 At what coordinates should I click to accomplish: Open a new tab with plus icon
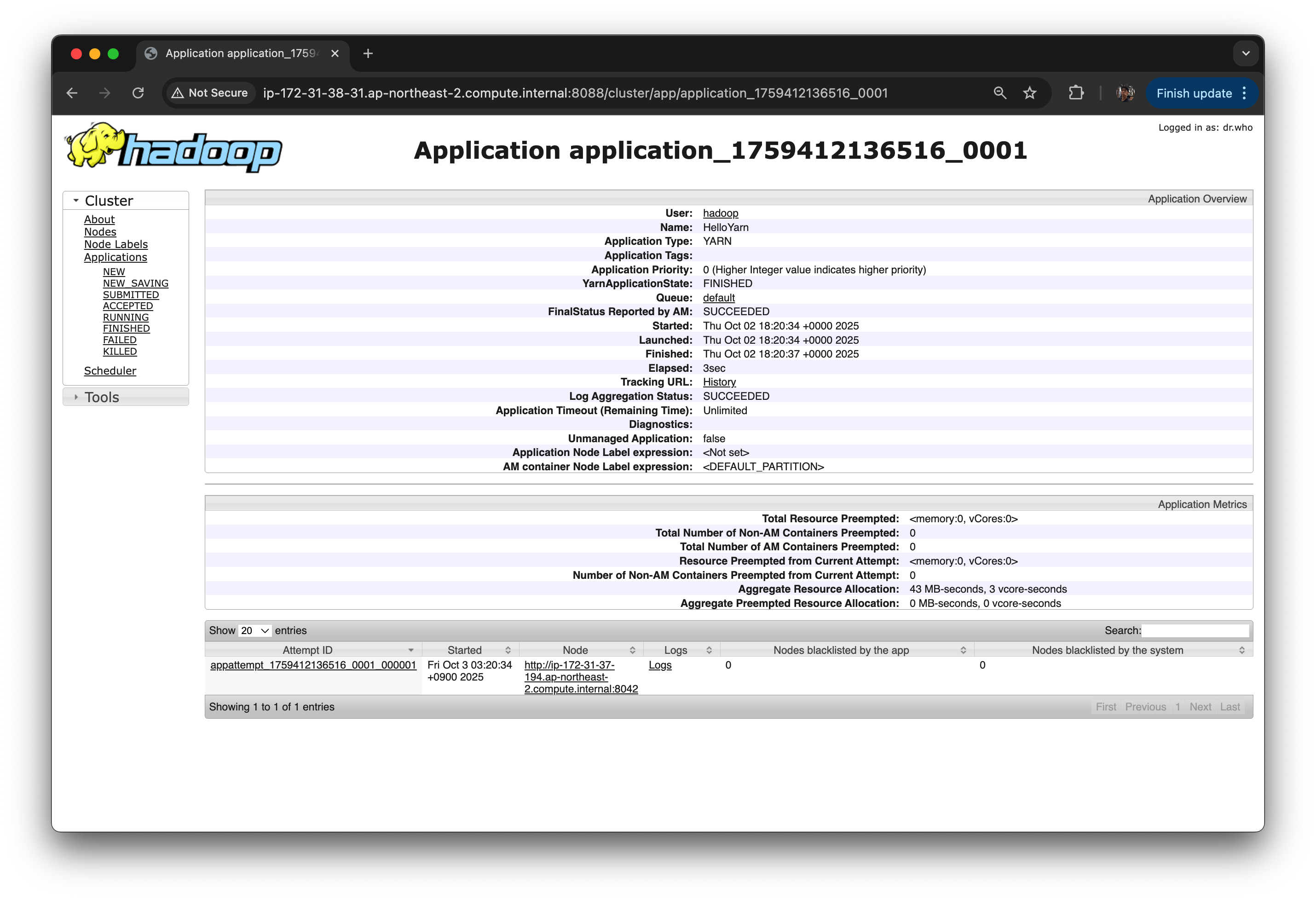[x=368, y=53]
